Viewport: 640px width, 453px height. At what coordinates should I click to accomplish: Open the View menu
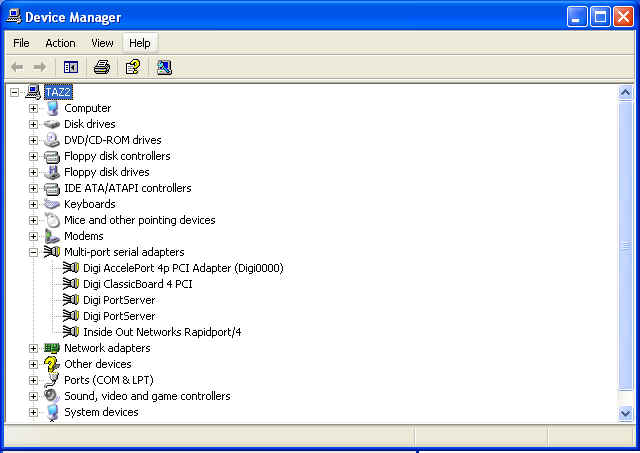102,43
